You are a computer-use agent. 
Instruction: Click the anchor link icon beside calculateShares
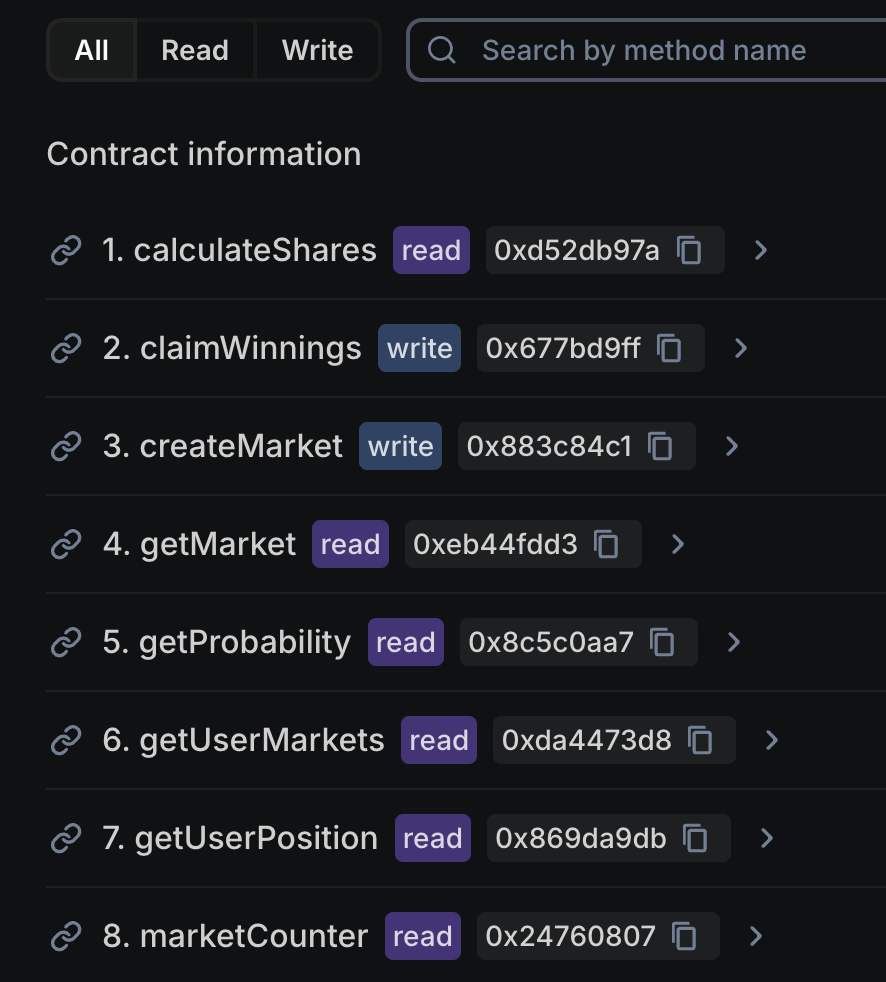tap(66, 250)
